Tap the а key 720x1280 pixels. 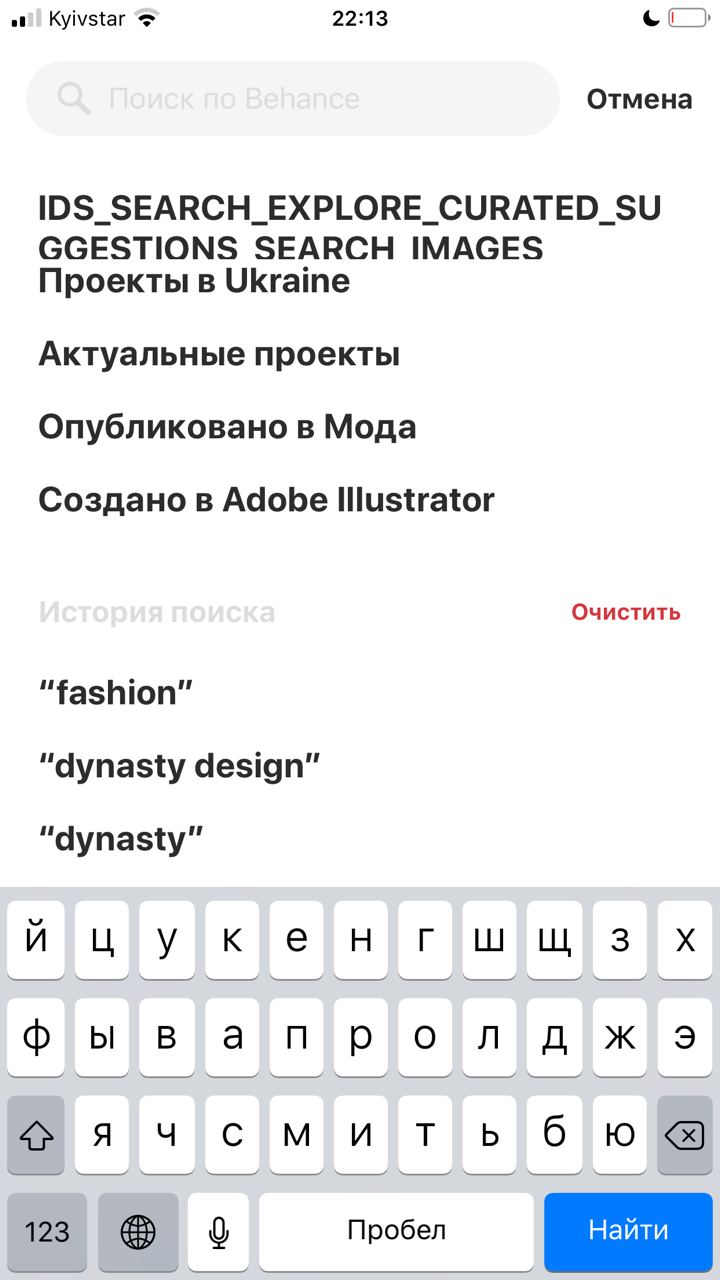pos(232,1038)
